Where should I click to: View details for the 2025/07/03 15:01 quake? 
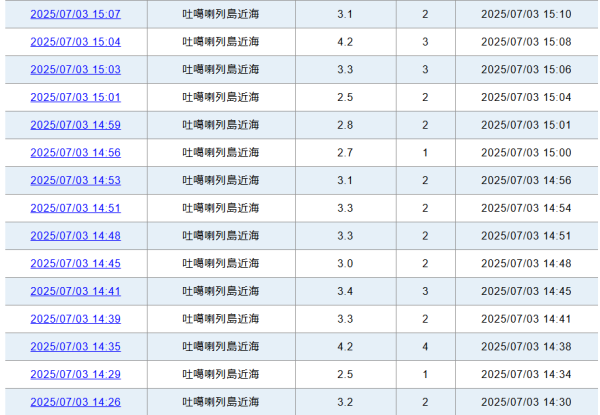click(75, 97)
